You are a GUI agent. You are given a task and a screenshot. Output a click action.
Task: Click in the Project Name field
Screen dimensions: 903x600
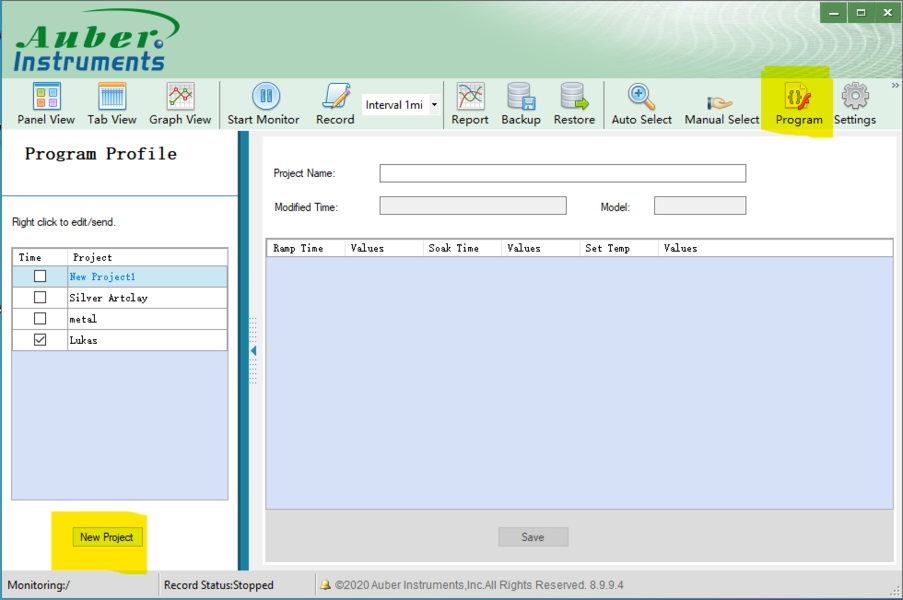point(562,173)
